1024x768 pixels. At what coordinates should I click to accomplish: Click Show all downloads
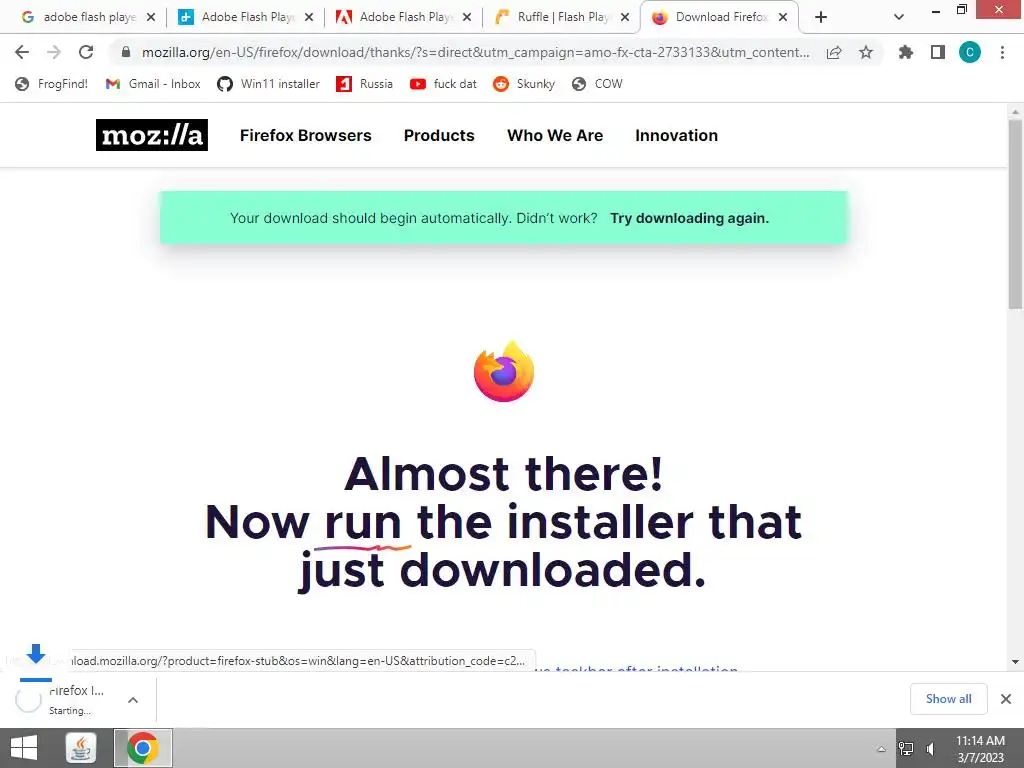[x=948, y=699]
